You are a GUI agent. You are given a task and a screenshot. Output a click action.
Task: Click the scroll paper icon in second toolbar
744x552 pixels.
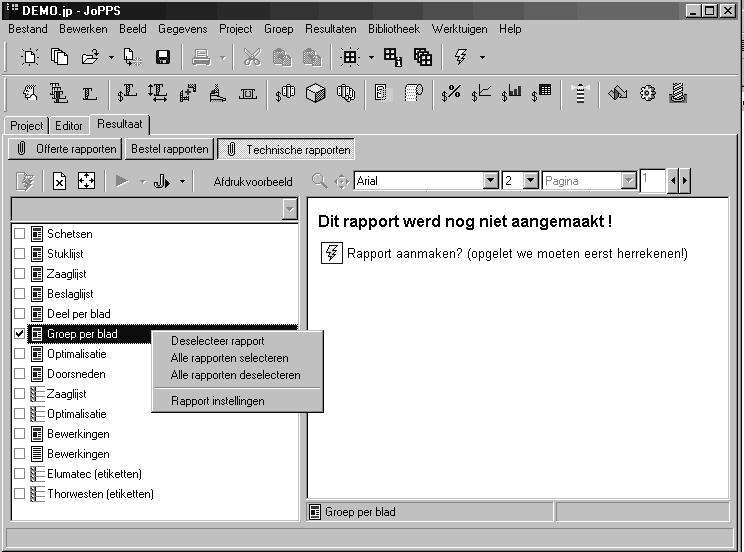414,93
